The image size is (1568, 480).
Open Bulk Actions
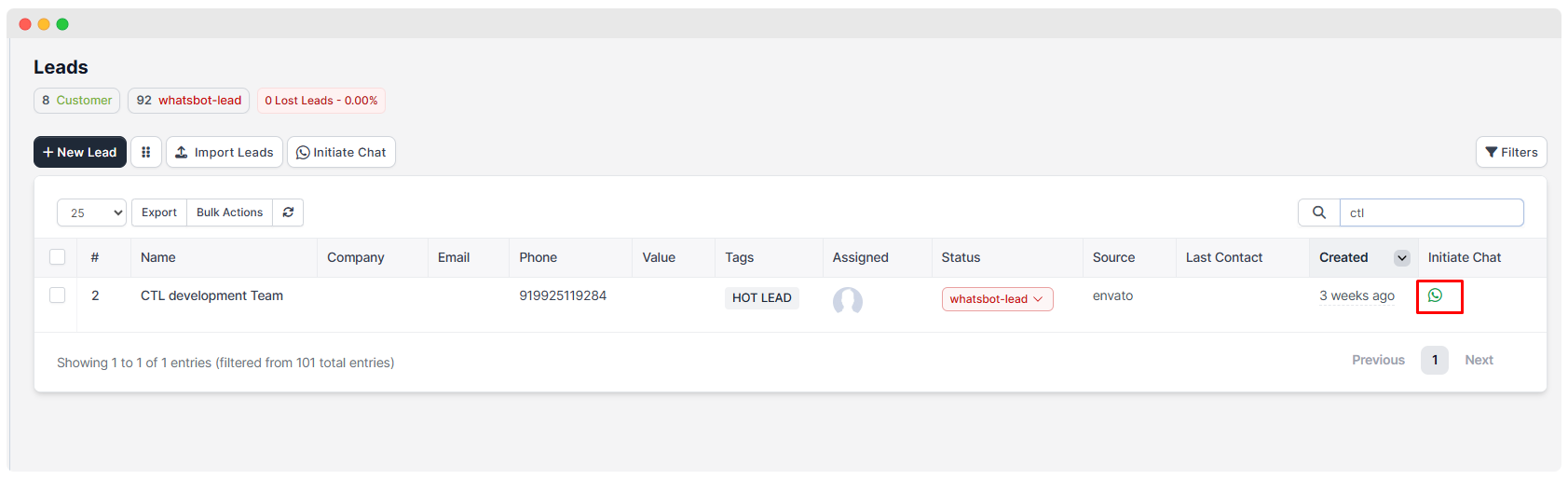pos(229,213)
